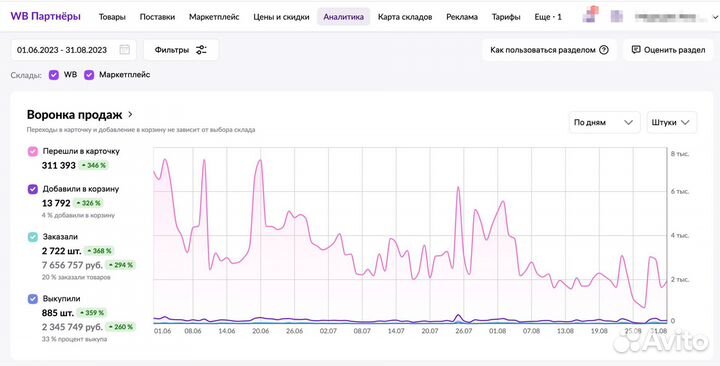
Task: Toggle Перешли в карточку series checkbox
Action: pyautogui.click(x=33, y=152)
